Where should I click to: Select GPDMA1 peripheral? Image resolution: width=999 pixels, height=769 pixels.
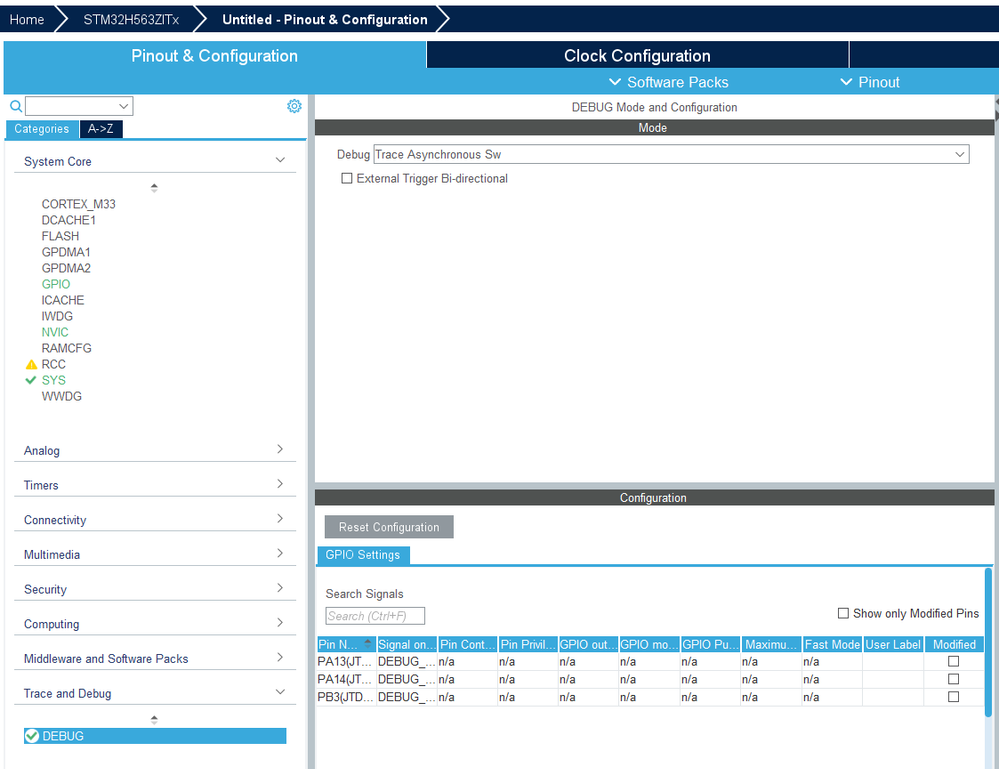pyautogui.click(x=66, y=252)
